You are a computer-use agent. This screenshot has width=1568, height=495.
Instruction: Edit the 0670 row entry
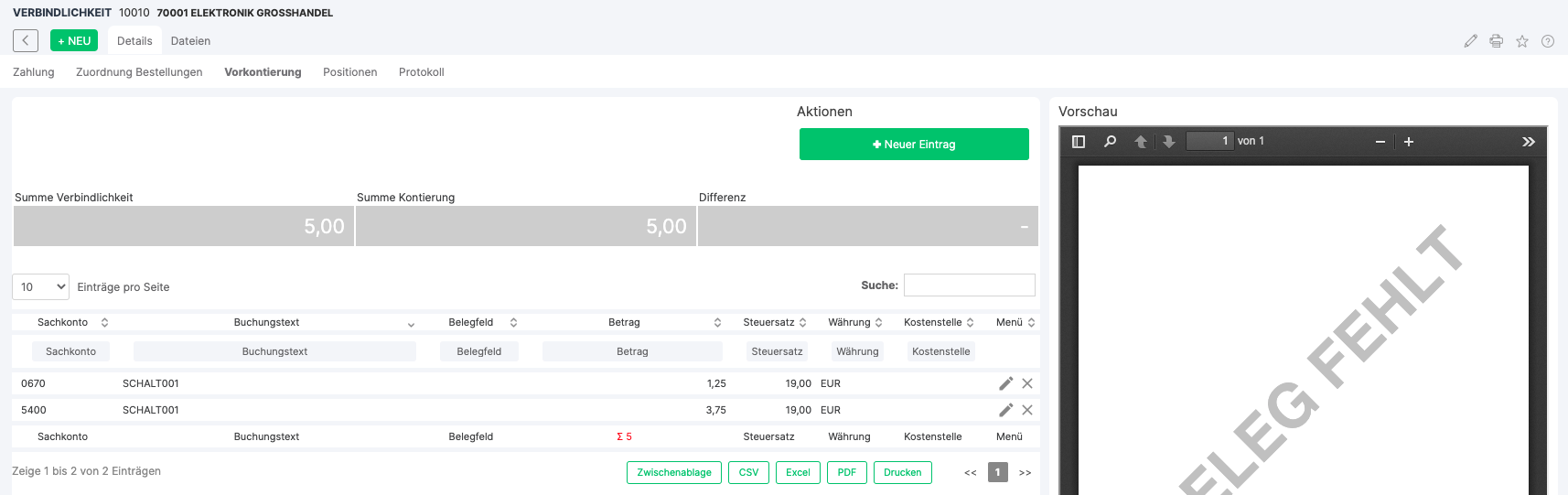(1006, 383)
